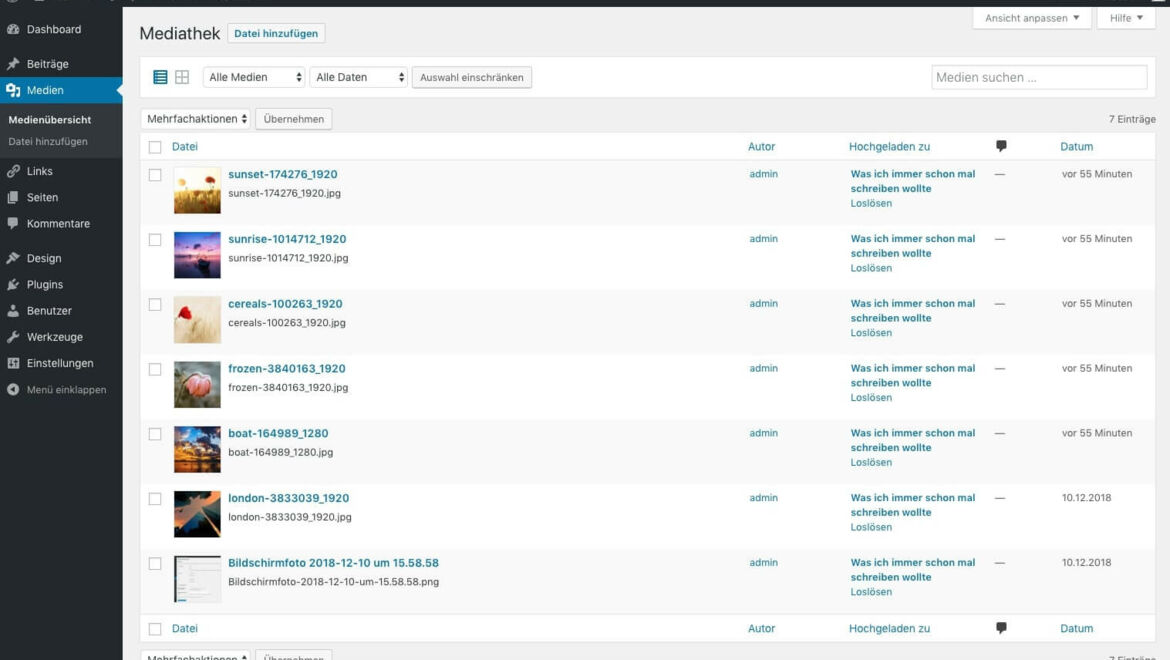Click Auswahl einschränken button
Screen dimensions: 1170x660
click(x=472, y=78)
